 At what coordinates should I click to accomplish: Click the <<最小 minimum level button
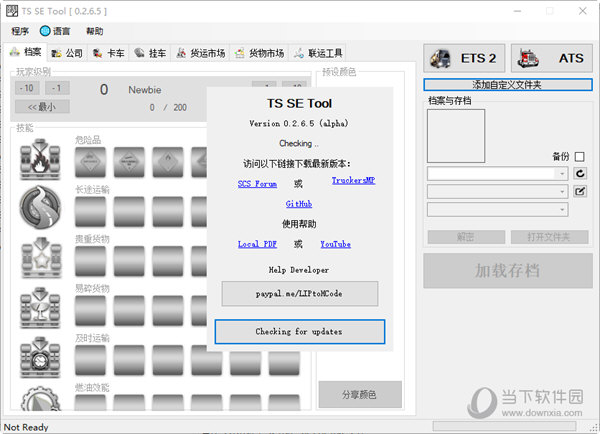pyautogui.click(x=42, y=107)
